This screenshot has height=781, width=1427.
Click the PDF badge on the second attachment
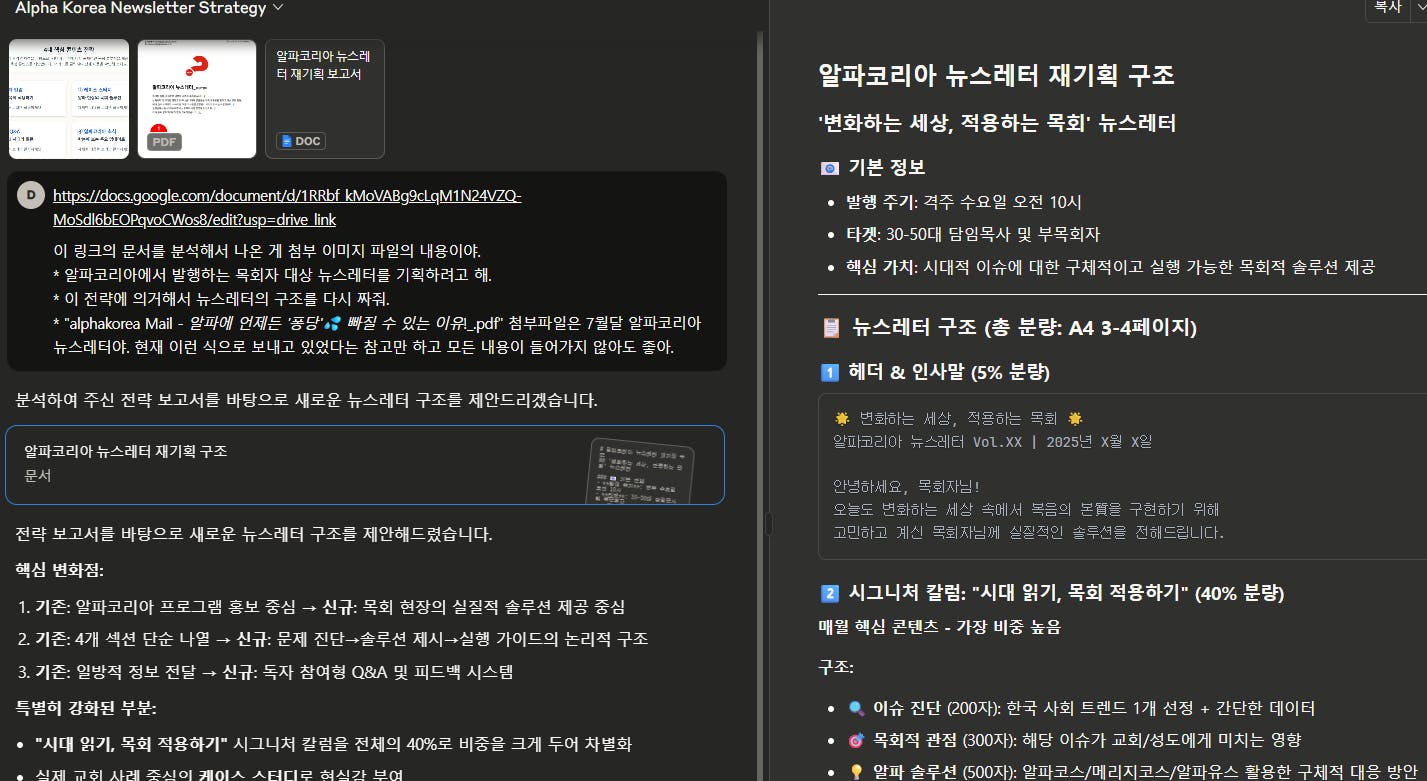coord(165,141)
